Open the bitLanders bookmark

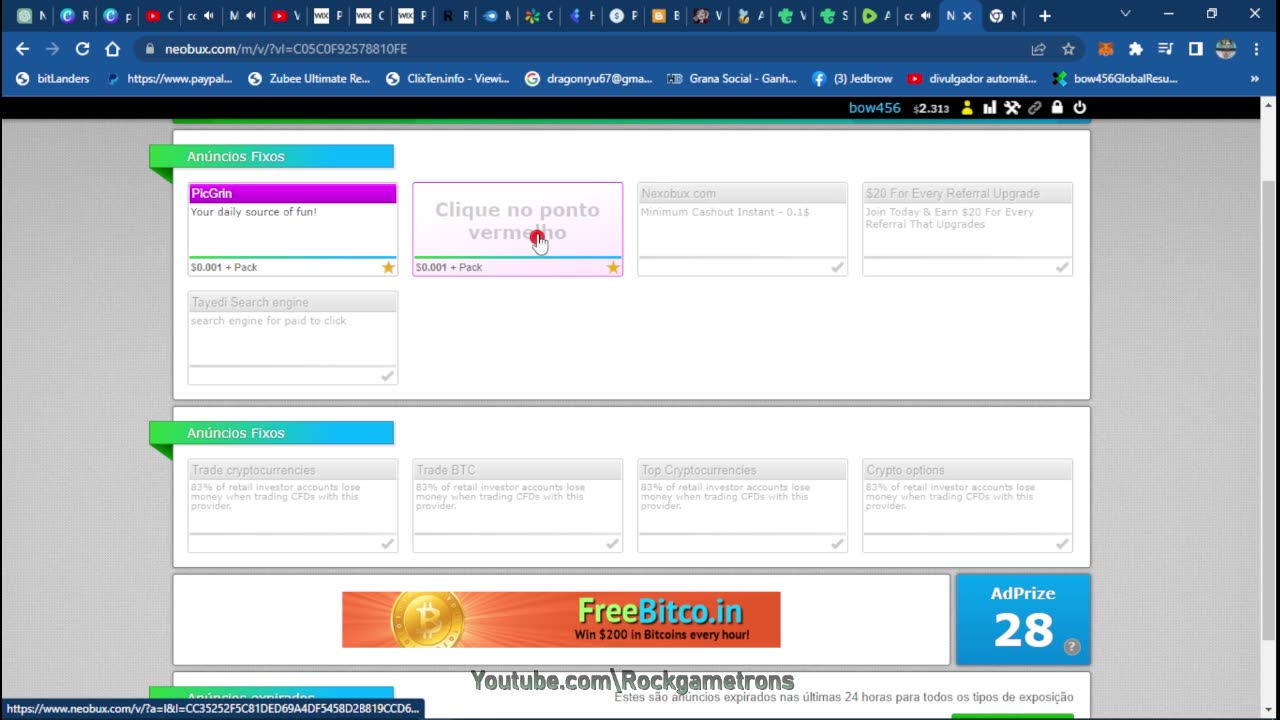point(53,78)
